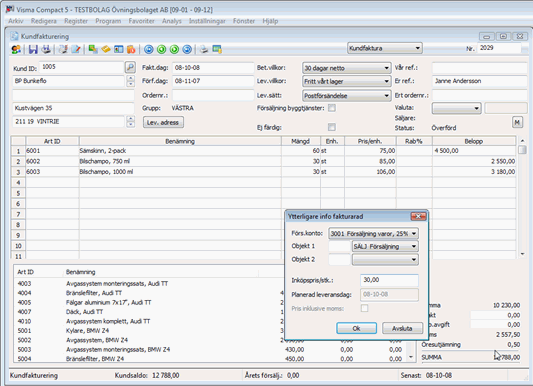The height and width of the screenshot is (386, 533).
Task: Click the Ok button in dialog
Action: pos(356,328)
